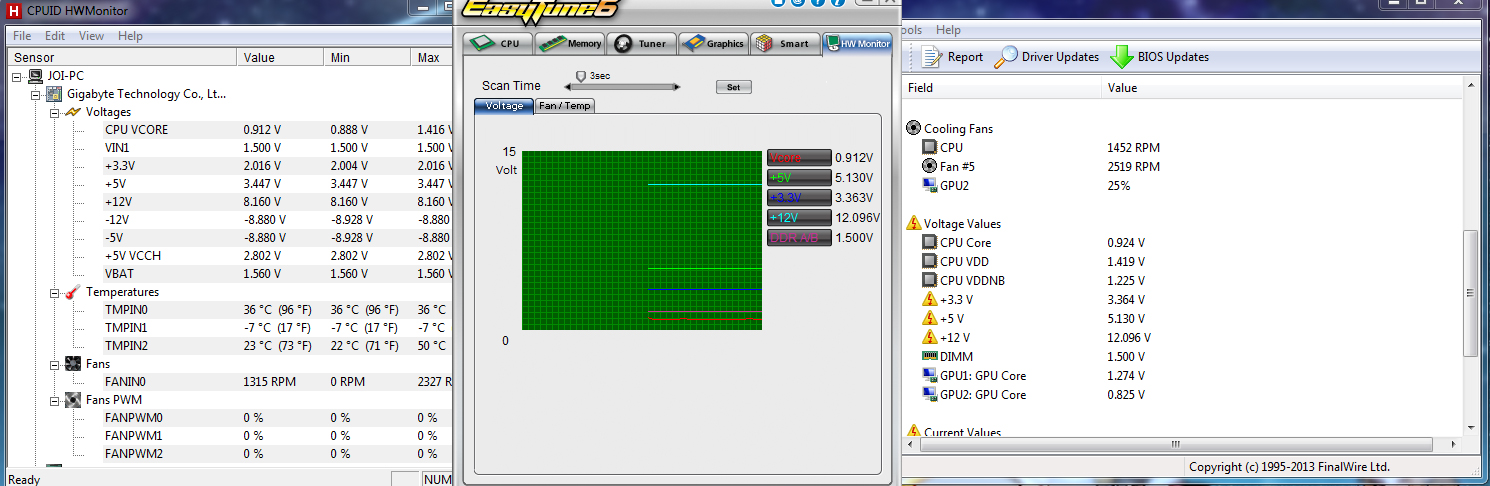
Task: Open the Help menu in AIDA64
Action: [948, 30]
